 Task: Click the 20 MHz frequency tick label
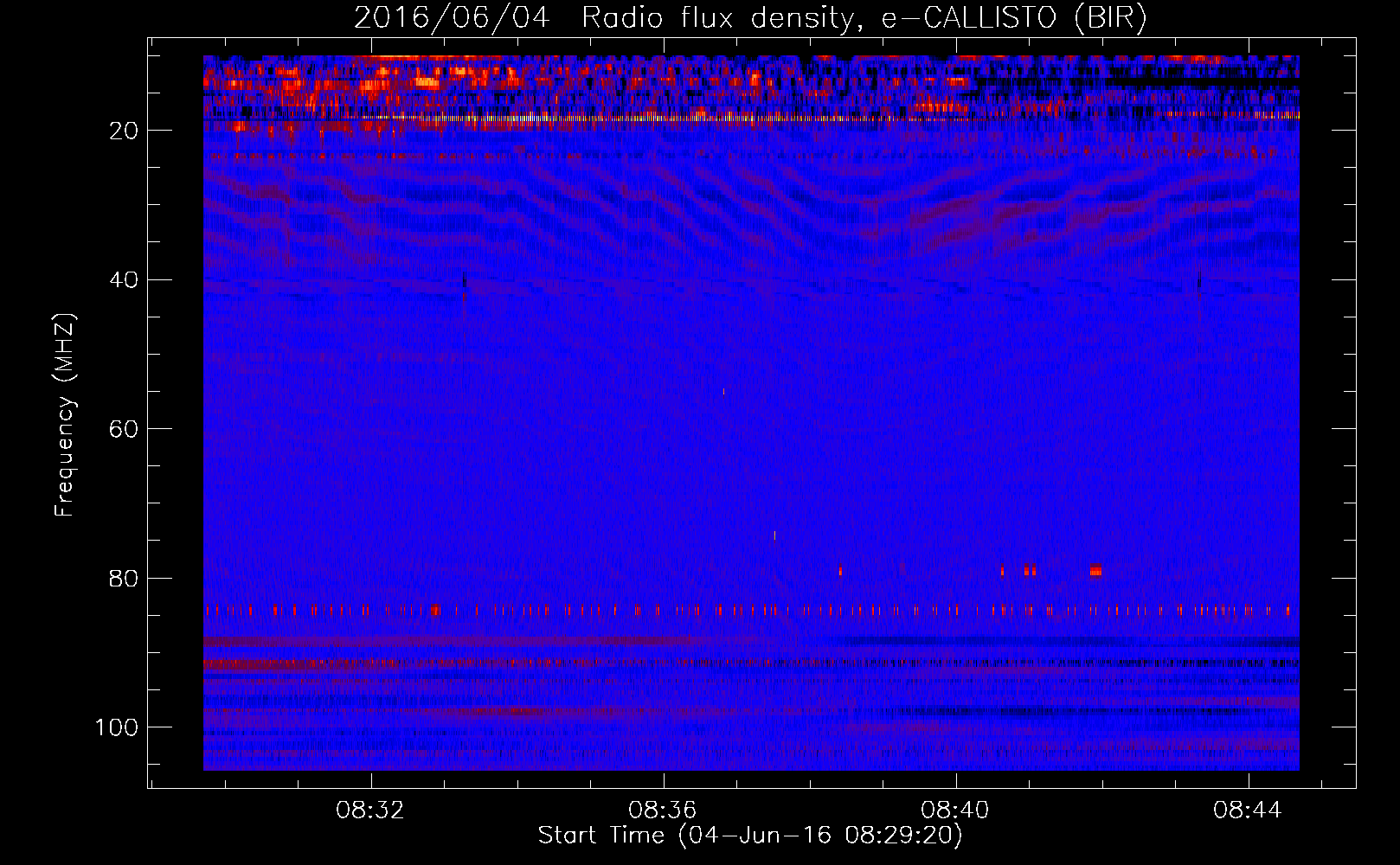[125, 131]
